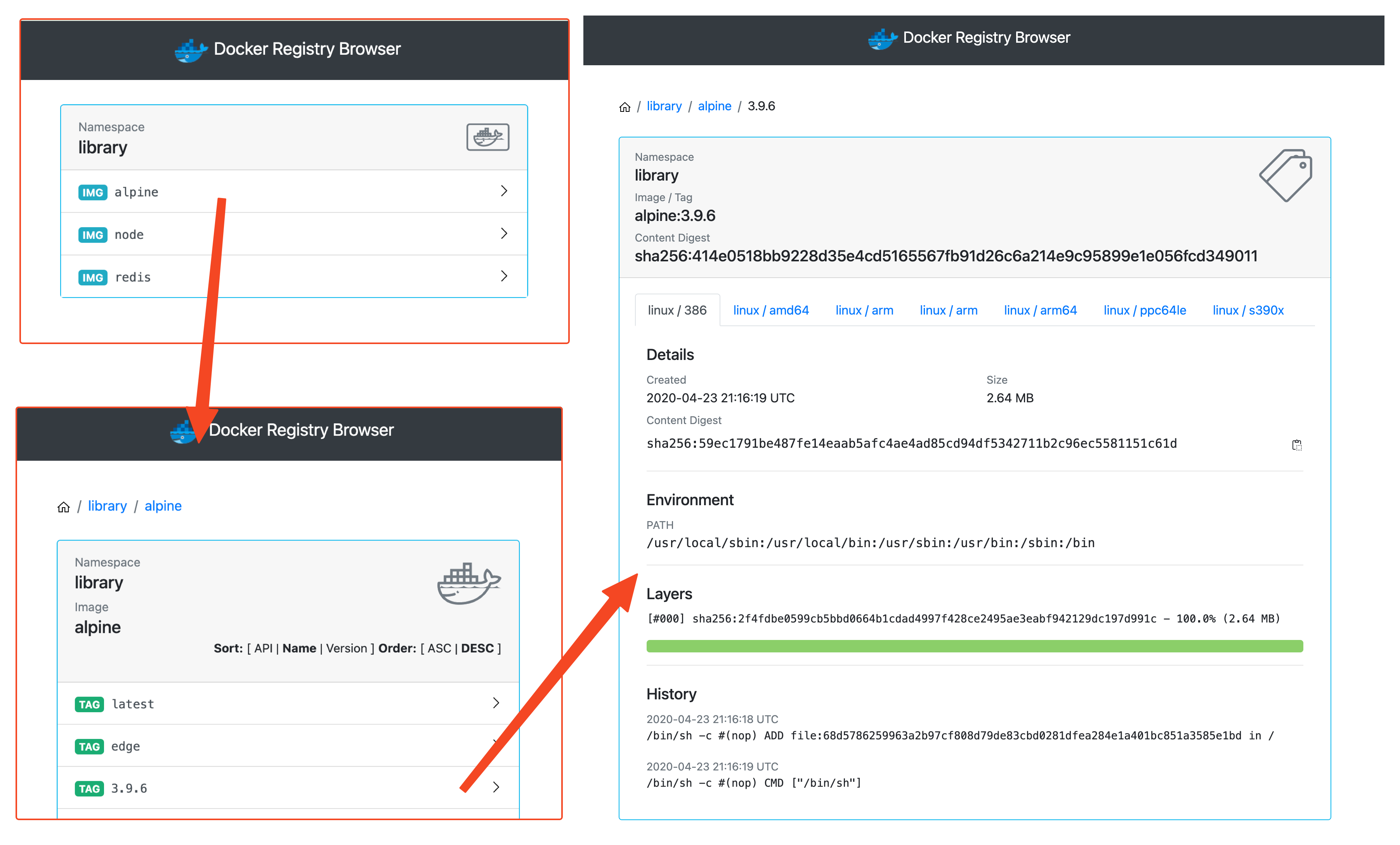
Task: Switch to the linux / ppc64le tab
Action: (1144, 310)
